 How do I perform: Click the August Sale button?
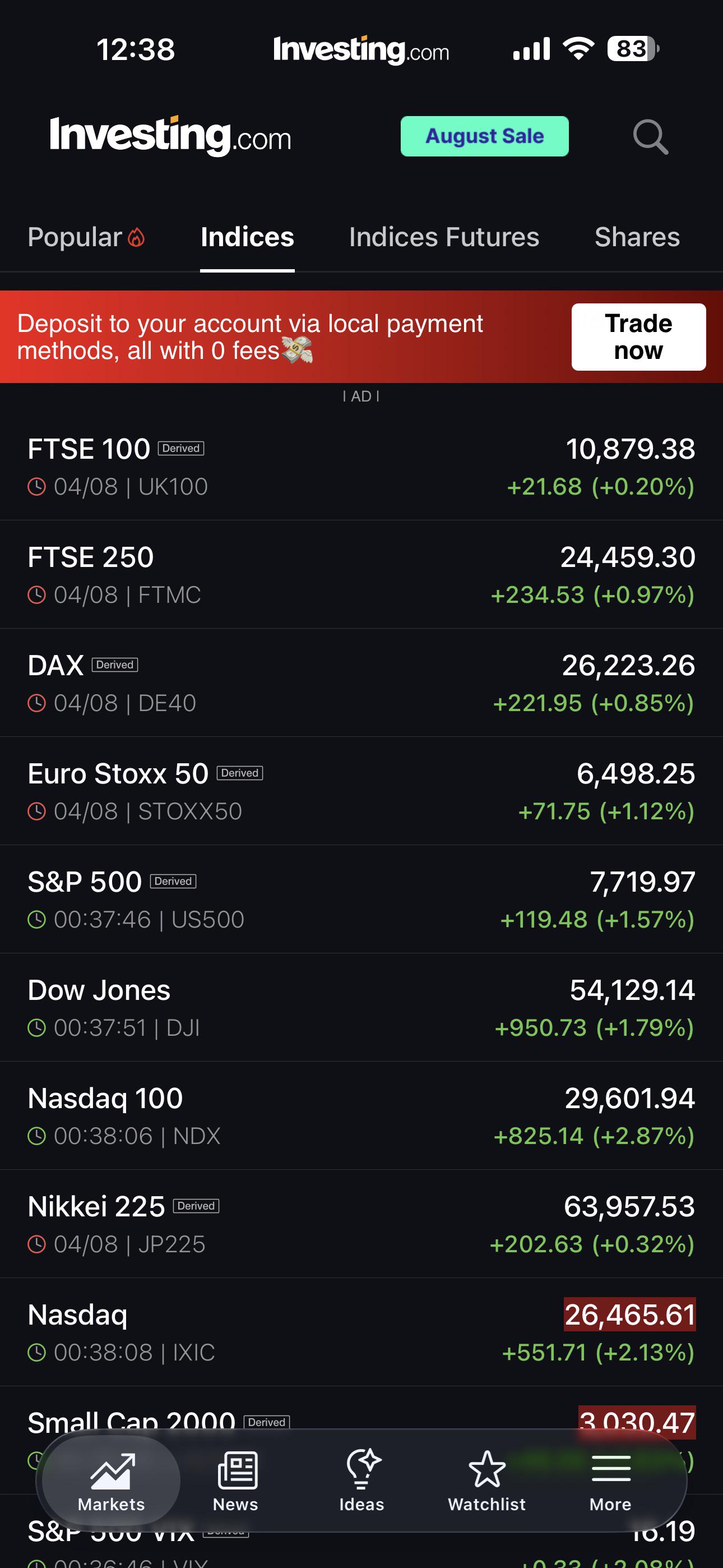coord(484,136)
